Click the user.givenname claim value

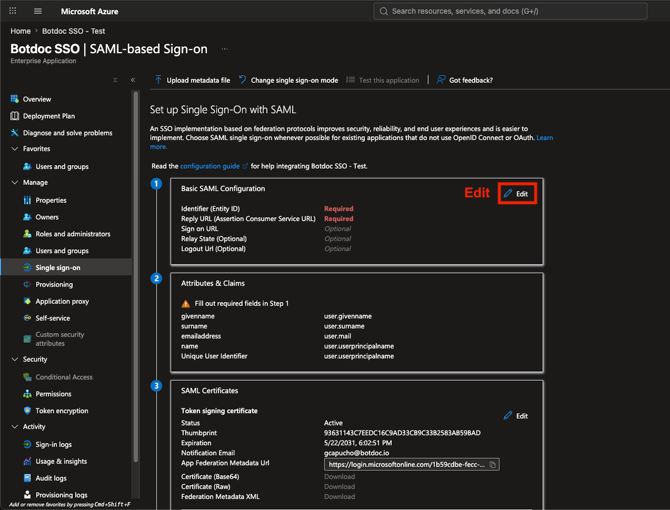[348, 316]
